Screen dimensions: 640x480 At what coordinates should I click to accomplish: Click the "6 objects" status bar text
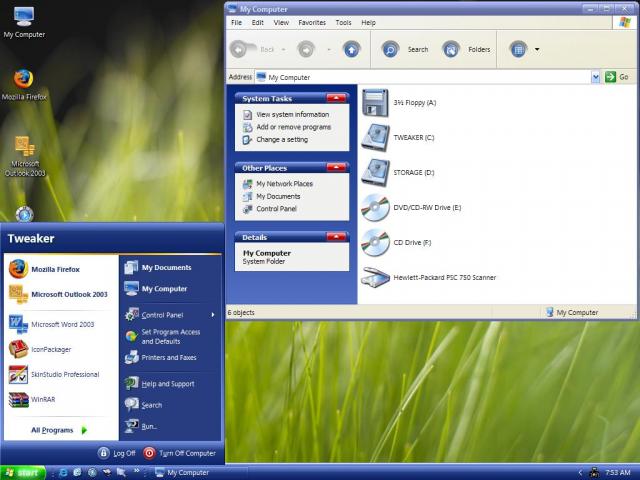[x=241, y=313]
